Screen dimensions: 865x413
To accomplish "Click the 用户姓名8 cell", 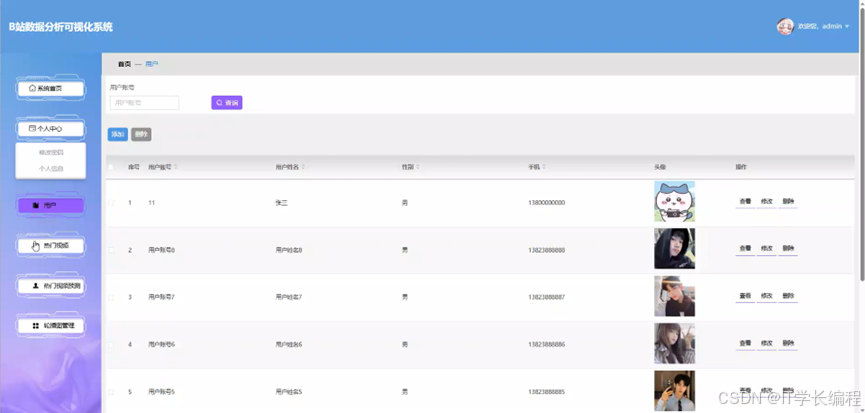I will tap(289, 250).
